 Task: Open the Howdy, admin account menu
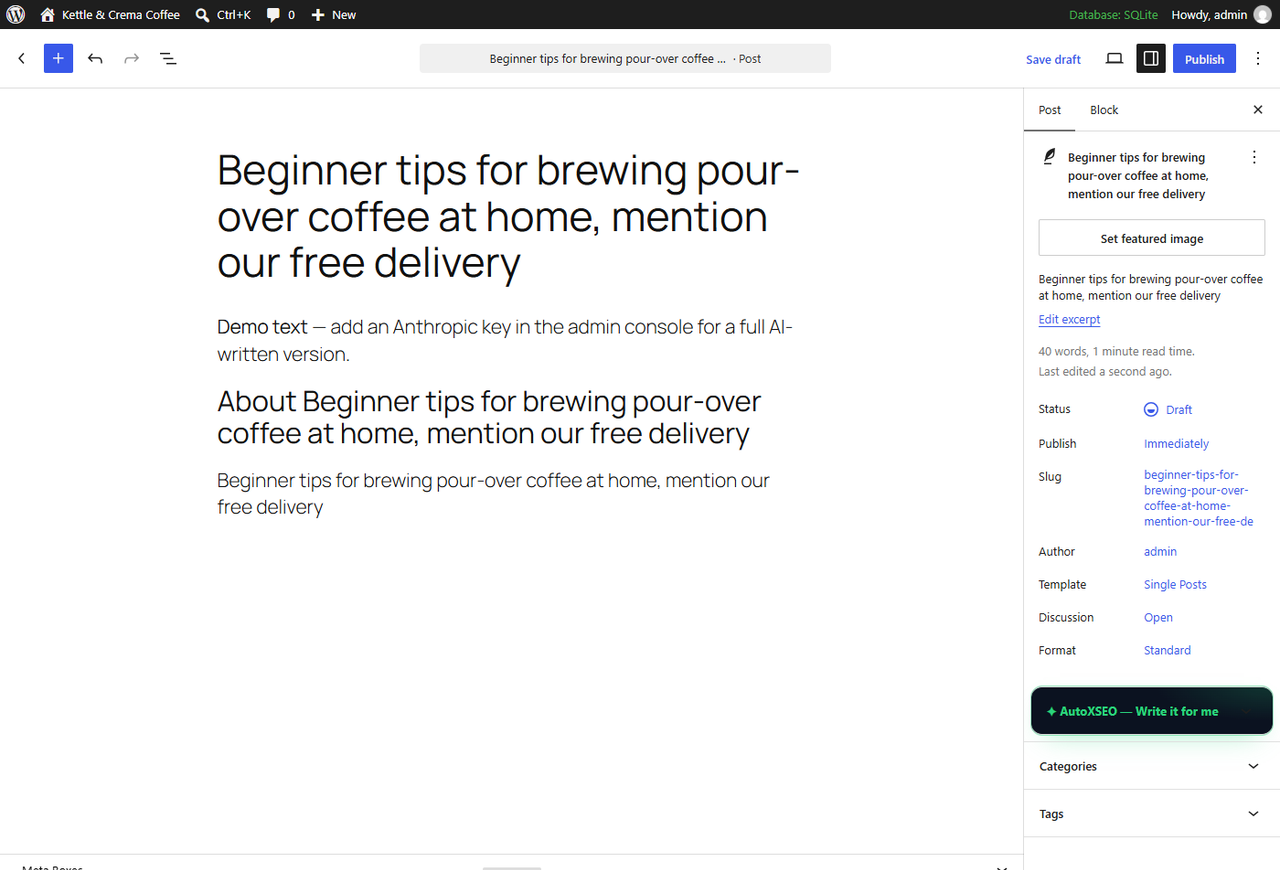tap(1221, 15)
